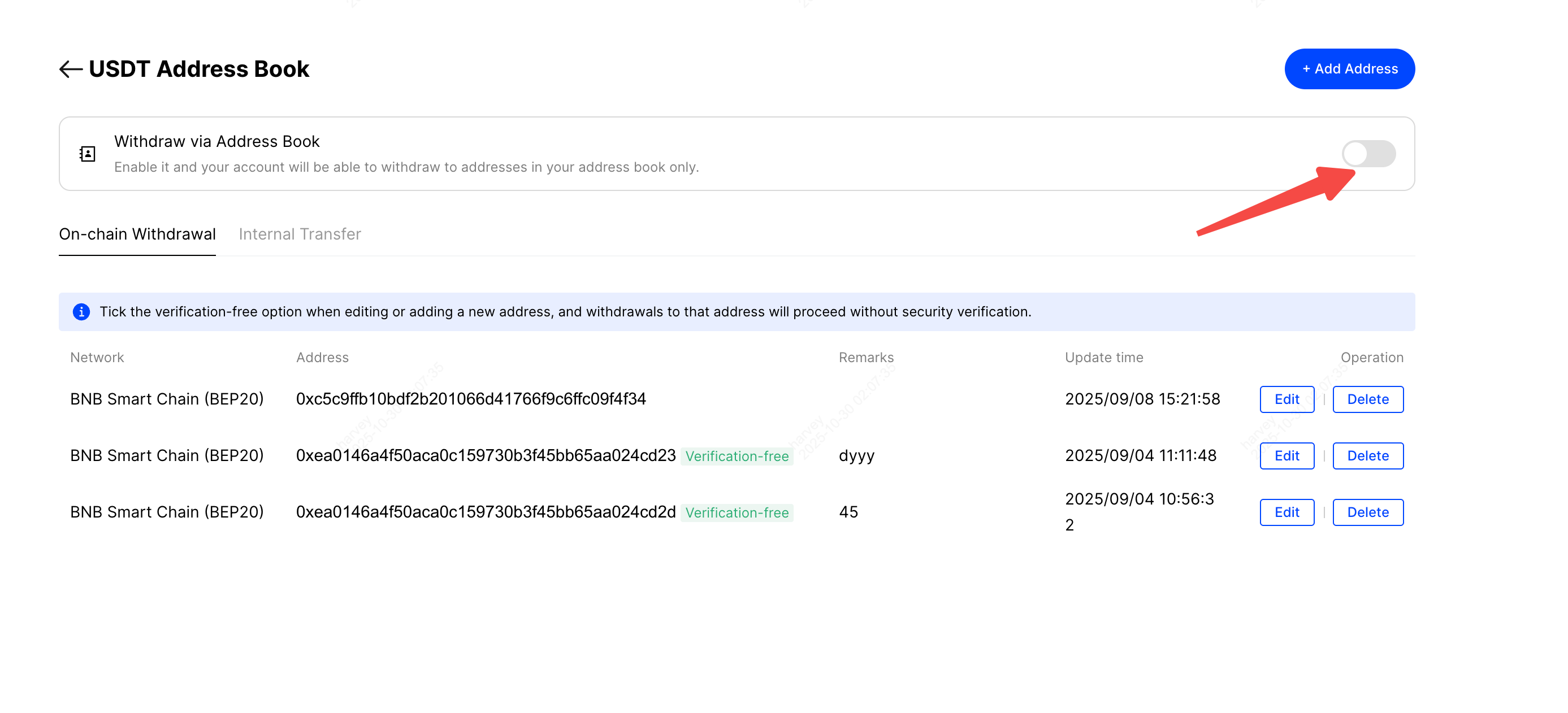The image size is (1568, 713).
Task: Click the Update time column header
Action: click(1103, 357)
